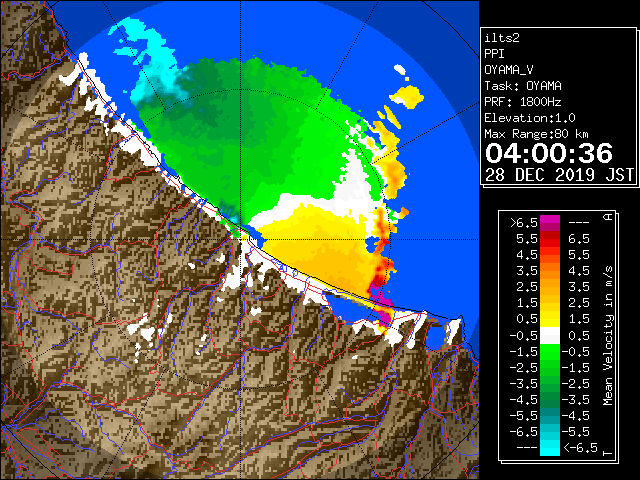Pick the yellow swatch in velocity legend
The width and height of the screenshot is (640, 480).
click(550, 319)
